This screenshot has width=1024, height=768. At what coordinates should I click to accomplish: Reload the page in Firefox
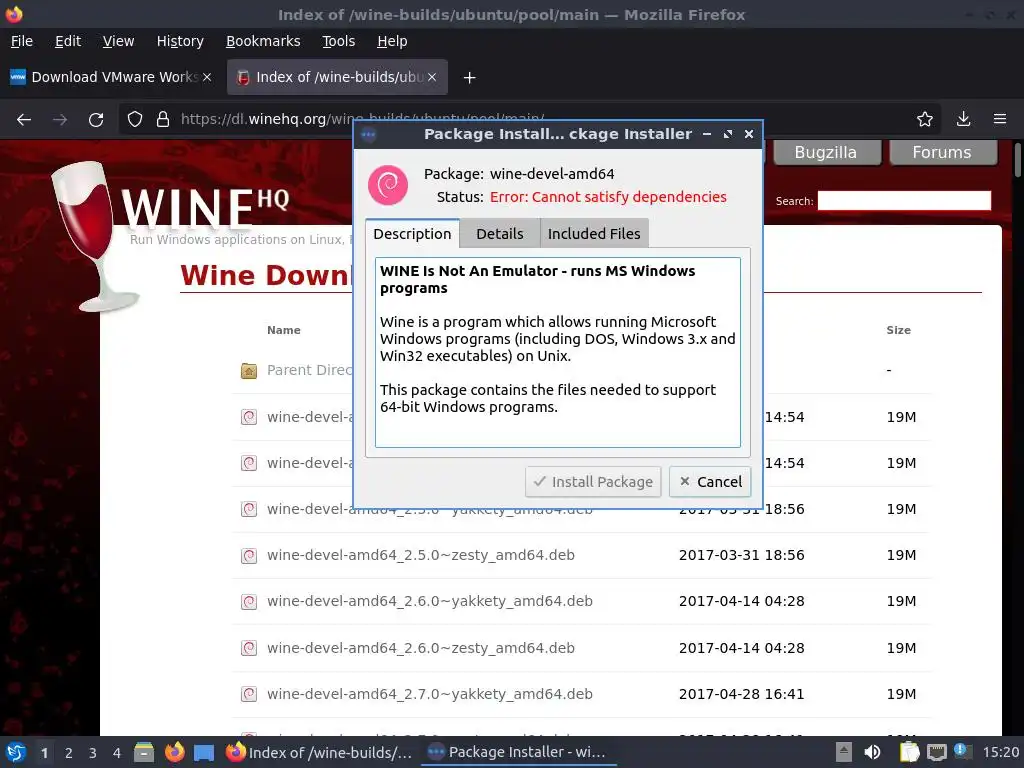click(x=96, y=120)
